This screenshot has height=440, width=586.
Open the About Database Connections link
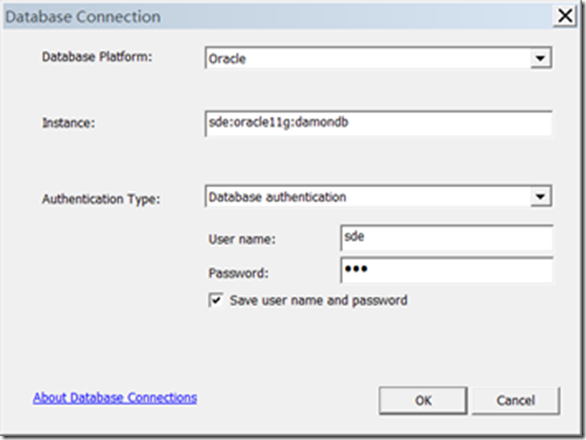click(115, 398)
